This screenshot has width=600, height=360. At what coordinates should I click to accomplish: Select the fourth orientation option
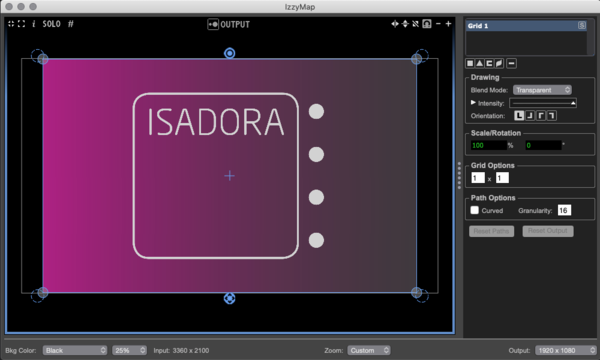tap(551, 116)
